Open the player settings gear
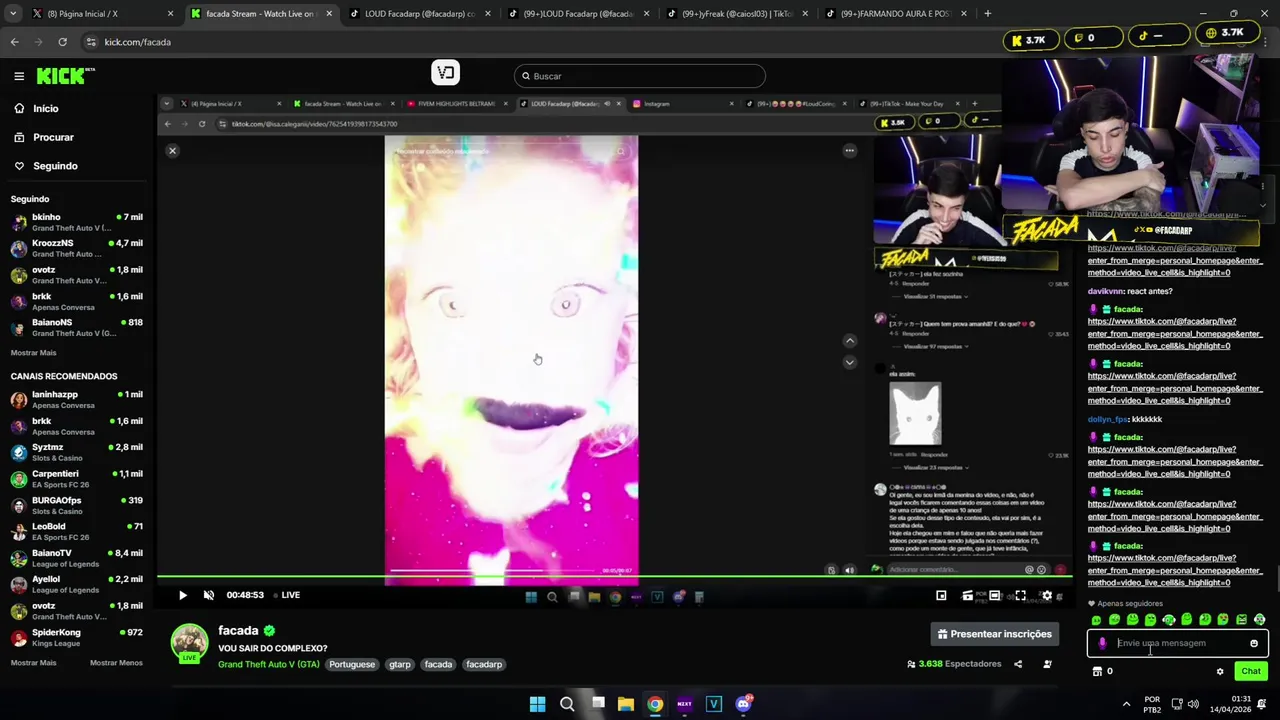Viewport: 1280px width, 720px height. [x=1047, y=595]
